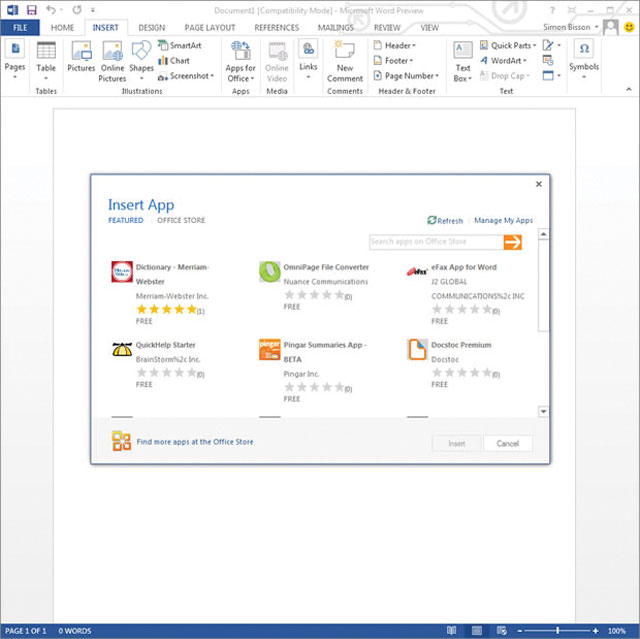Expand the Footer dropdown

click(x=411, y=61)
